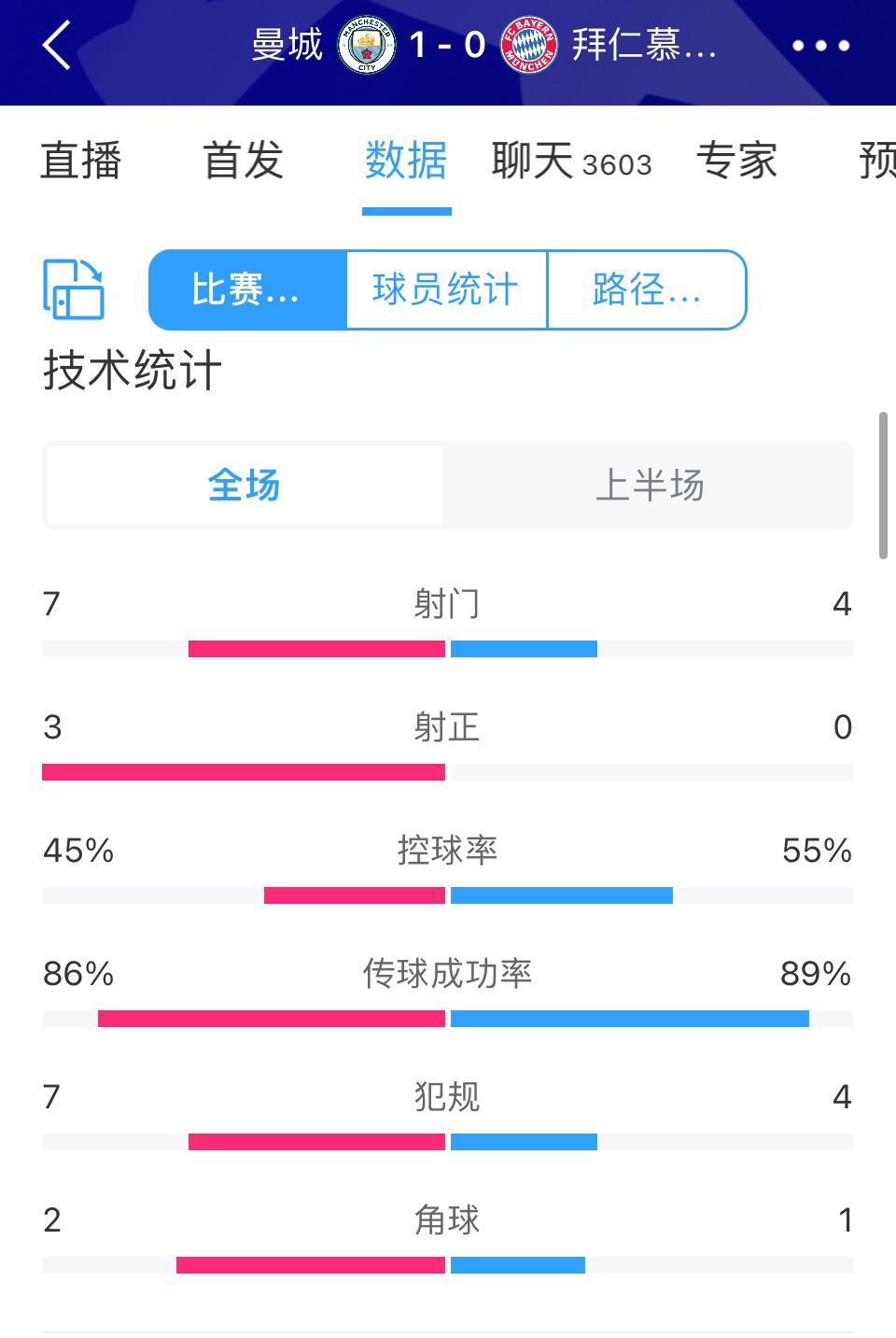Tap the 曼城 team name
The height and width of the screenshot is (1338, 896).
pos(287,45)
